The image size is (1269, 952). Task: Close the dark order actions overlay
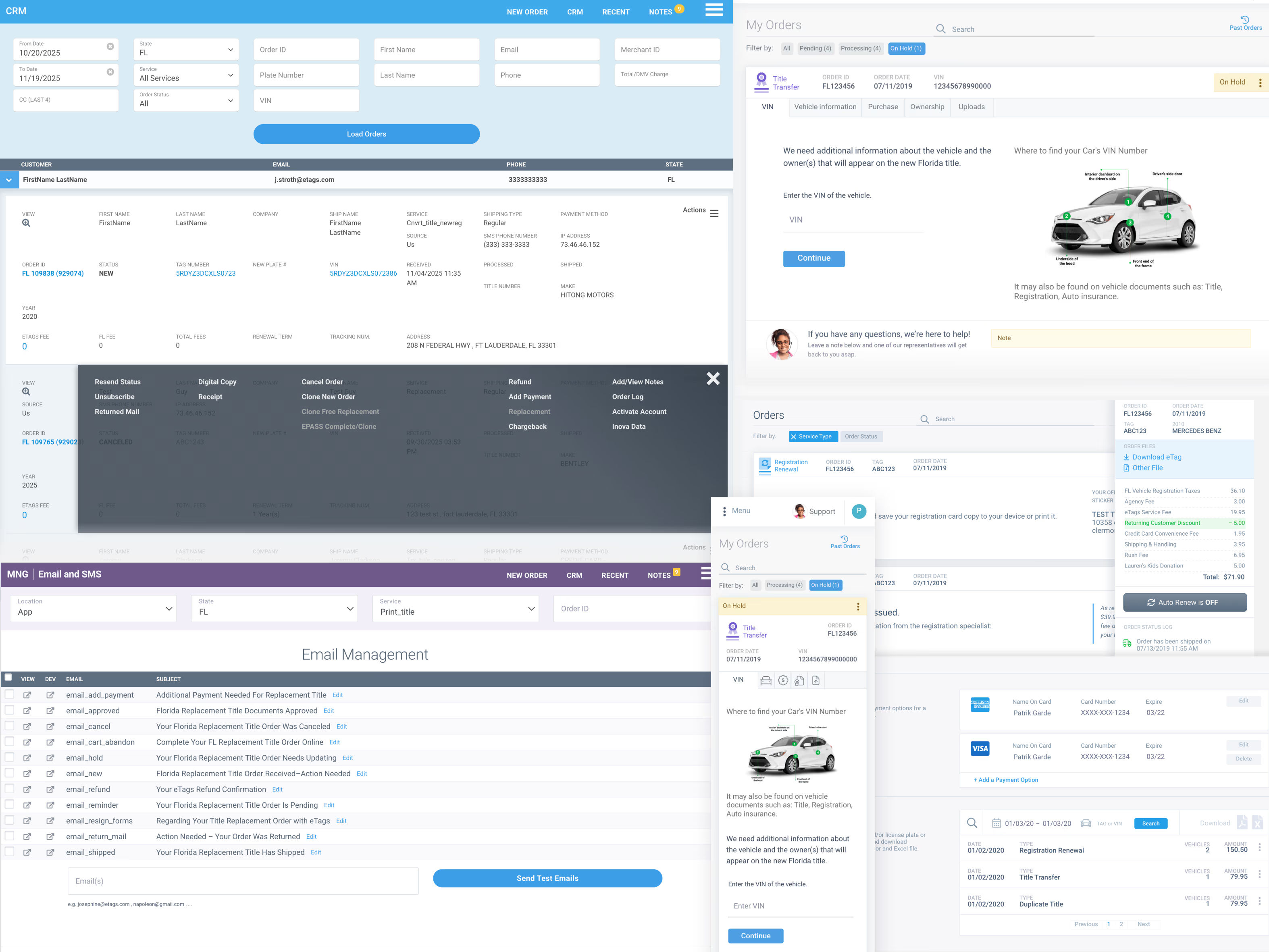pyautogui.click(x=713, y=378)
